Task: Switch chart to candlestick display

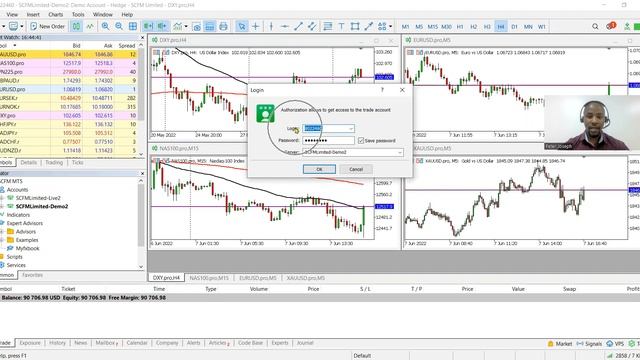Action: pos(76,26)
